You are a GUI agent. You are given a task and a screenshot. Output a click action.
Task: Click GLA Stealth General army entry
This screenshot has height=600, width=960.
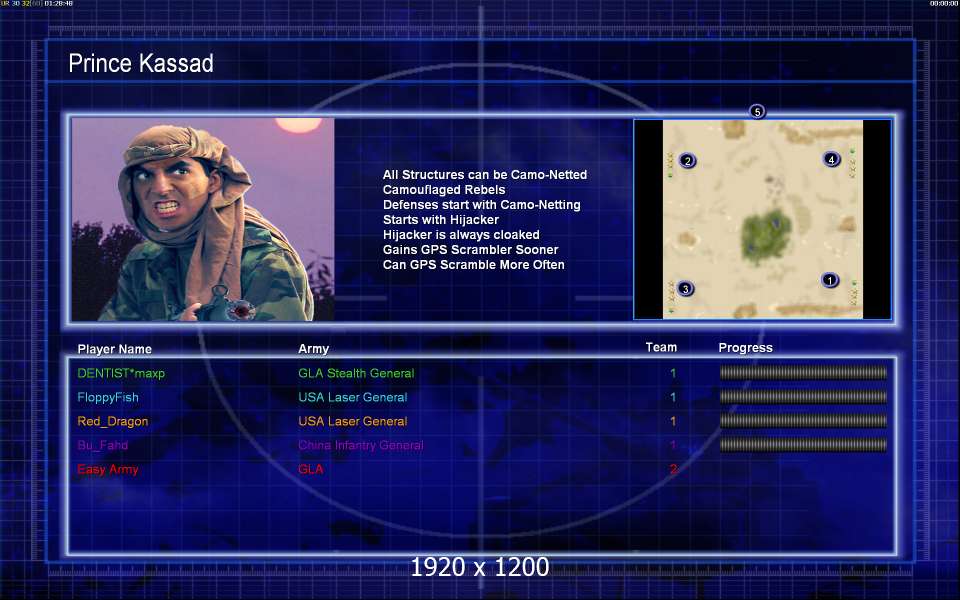[356, 373]
